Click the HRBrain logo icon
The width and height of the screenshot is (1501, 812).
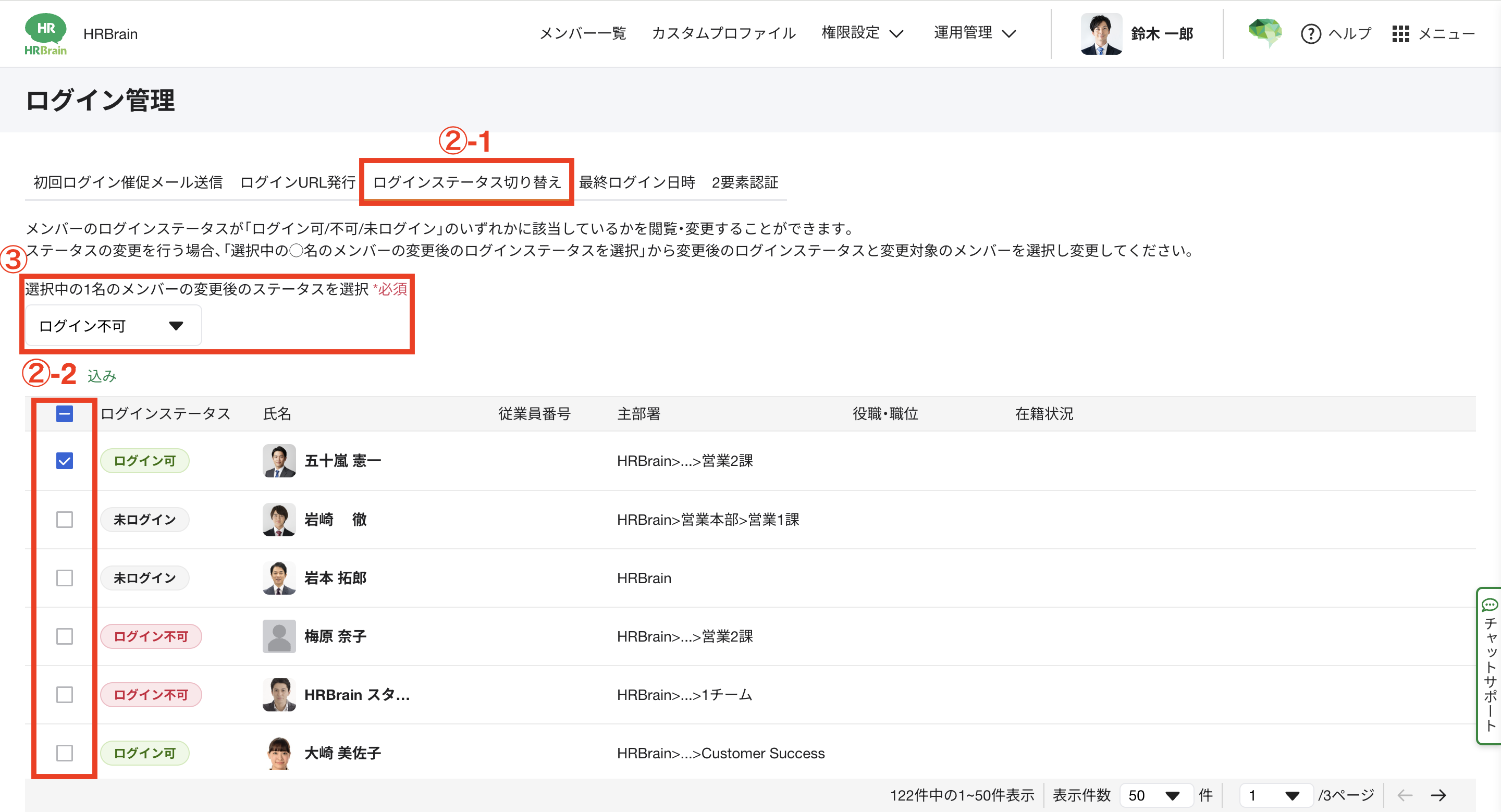pyautogui.click(x=45, y=34)
